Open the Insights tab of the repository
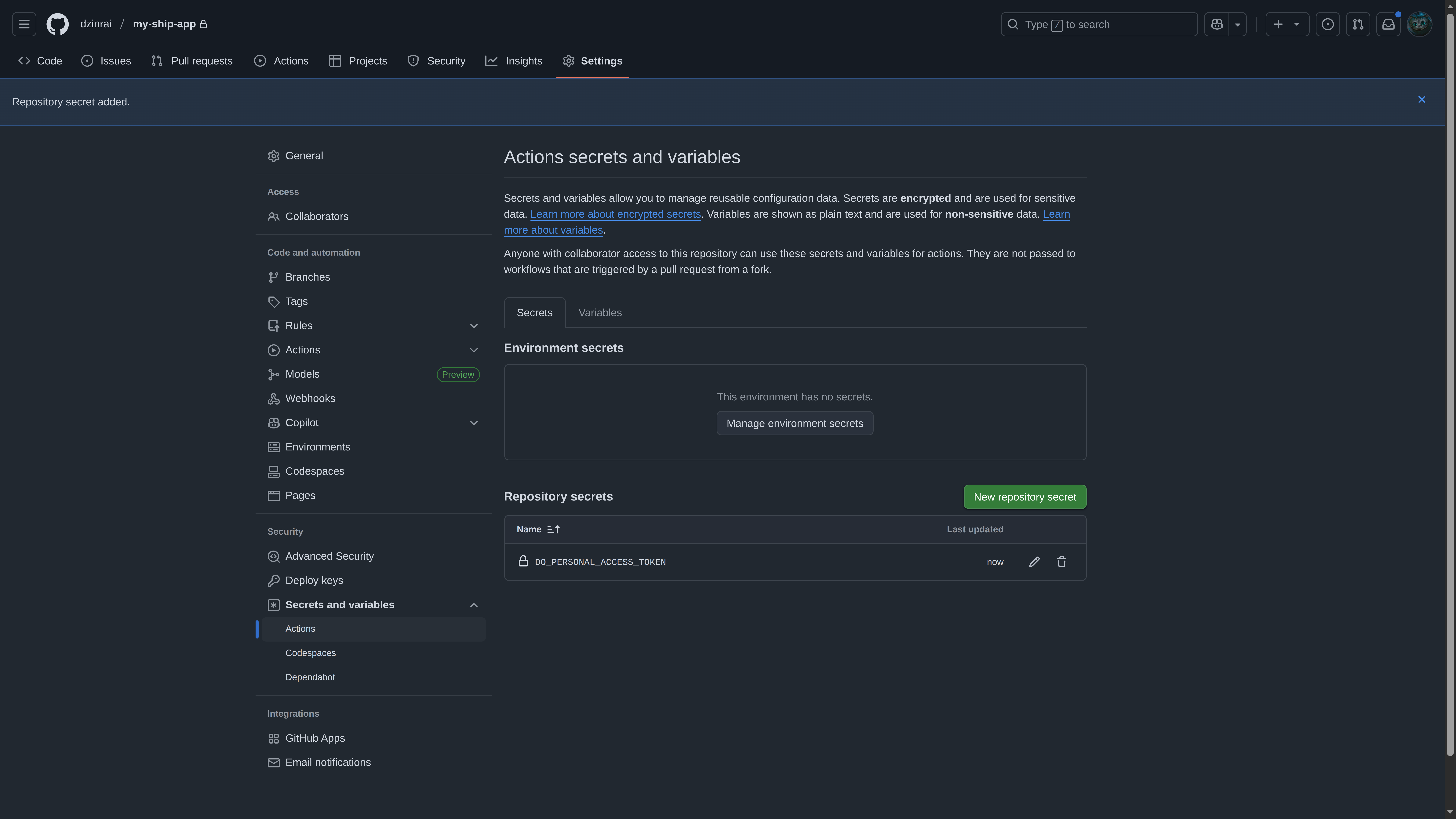 [x=513, y=60]
